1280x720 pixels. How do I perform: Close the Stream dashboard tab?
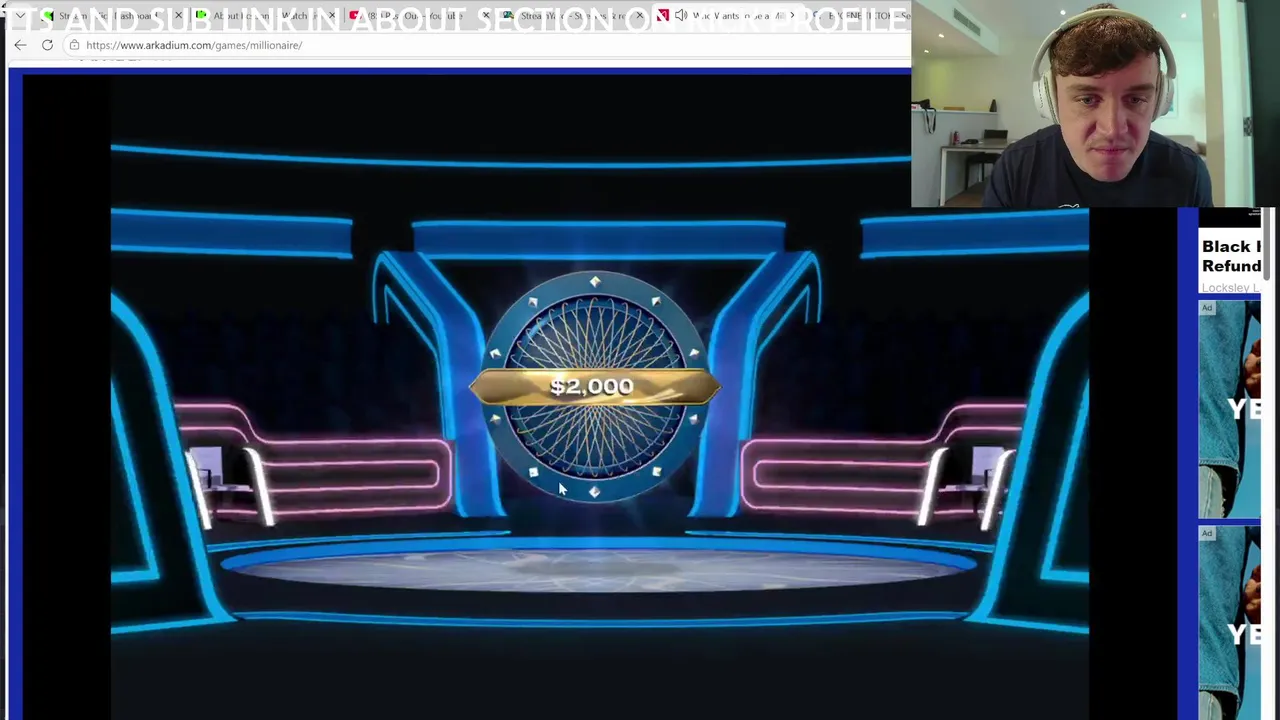(178, 16)
